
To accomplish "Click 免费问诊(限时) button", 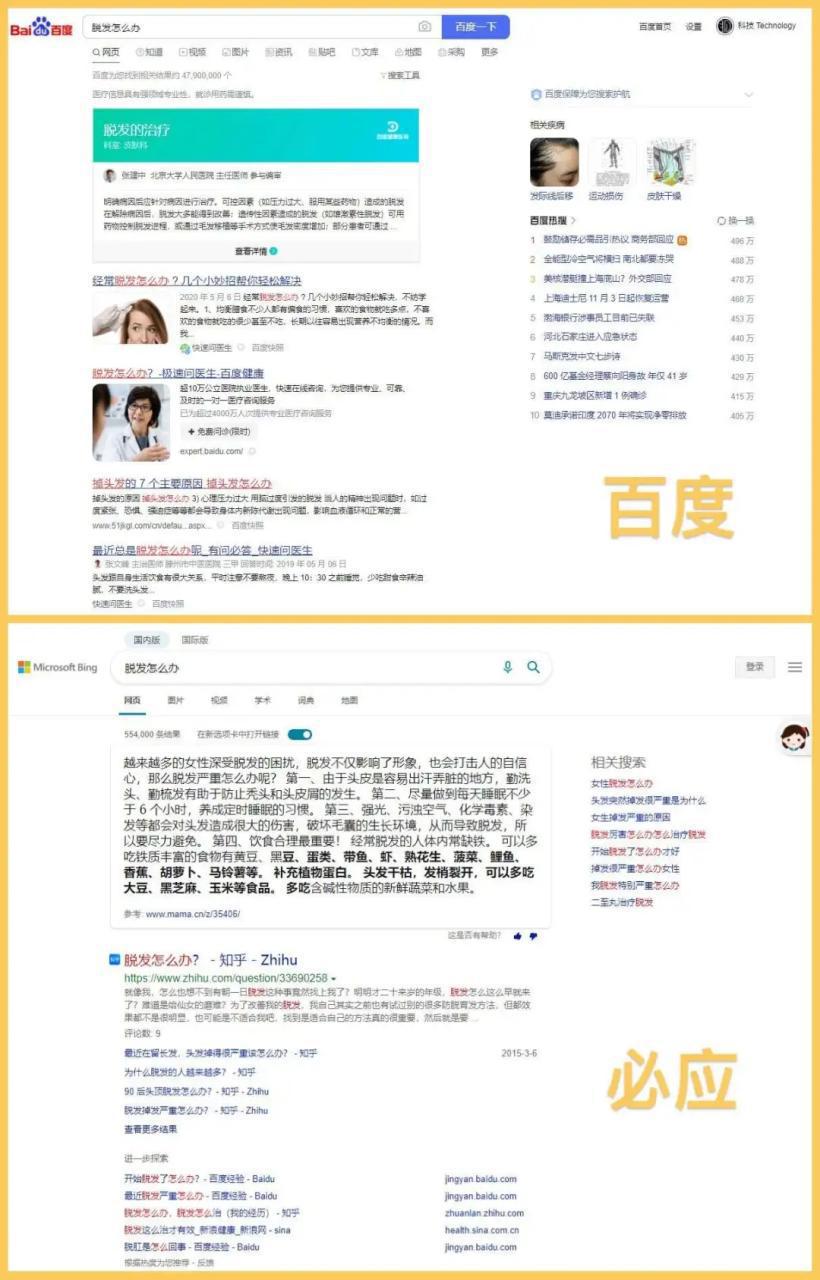I will pyautogui.click(x=218, y=432).
